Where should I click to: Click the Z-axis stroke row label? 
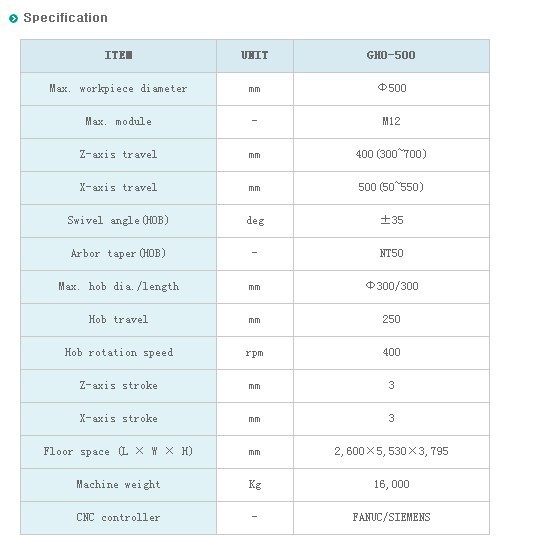click(118, 385)
